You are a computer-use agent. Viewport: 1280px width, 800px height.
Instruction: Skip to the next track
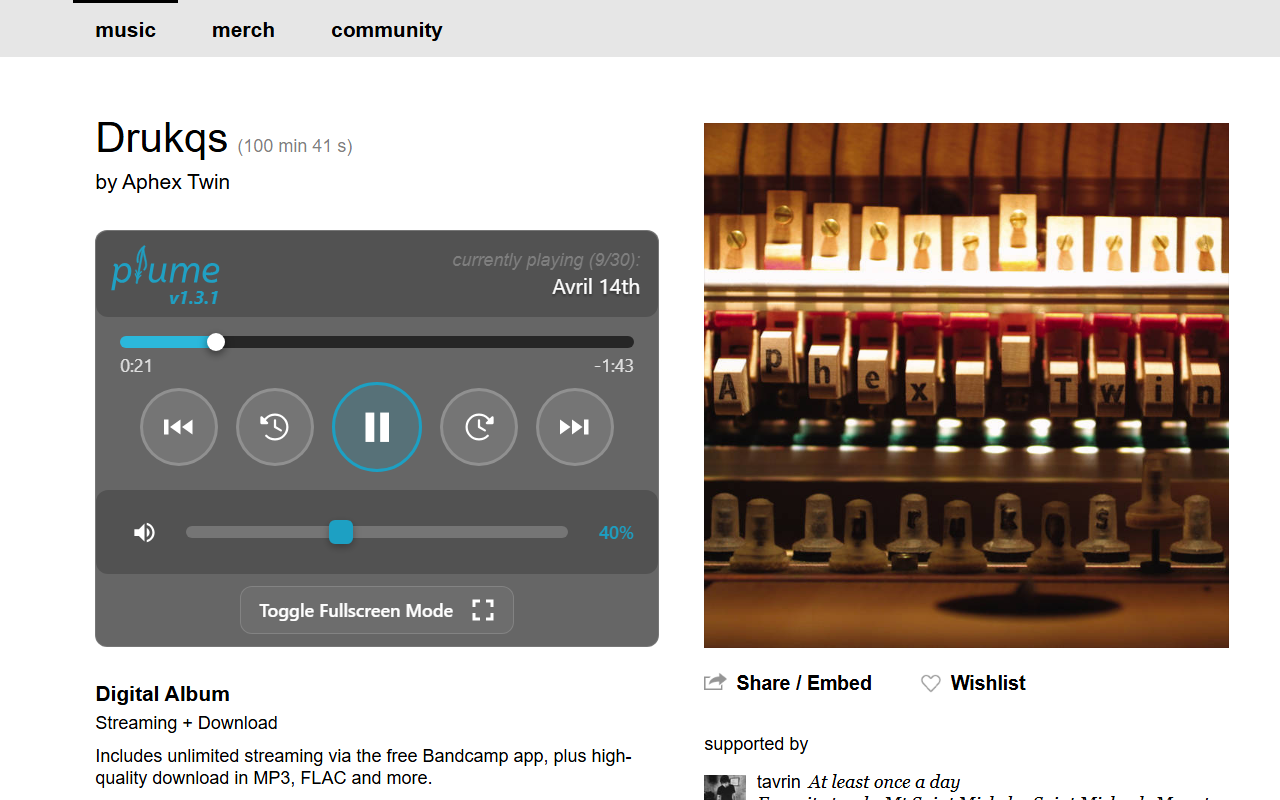575,427
